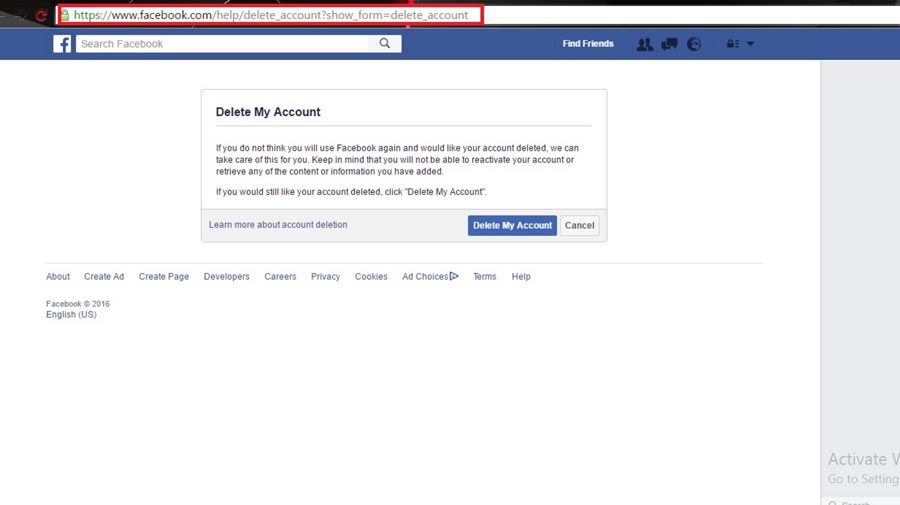Image resolution: width=900 pixels, height=505 pixels.
Task: Click the Facebook logo icon
Action: (62, 44)
